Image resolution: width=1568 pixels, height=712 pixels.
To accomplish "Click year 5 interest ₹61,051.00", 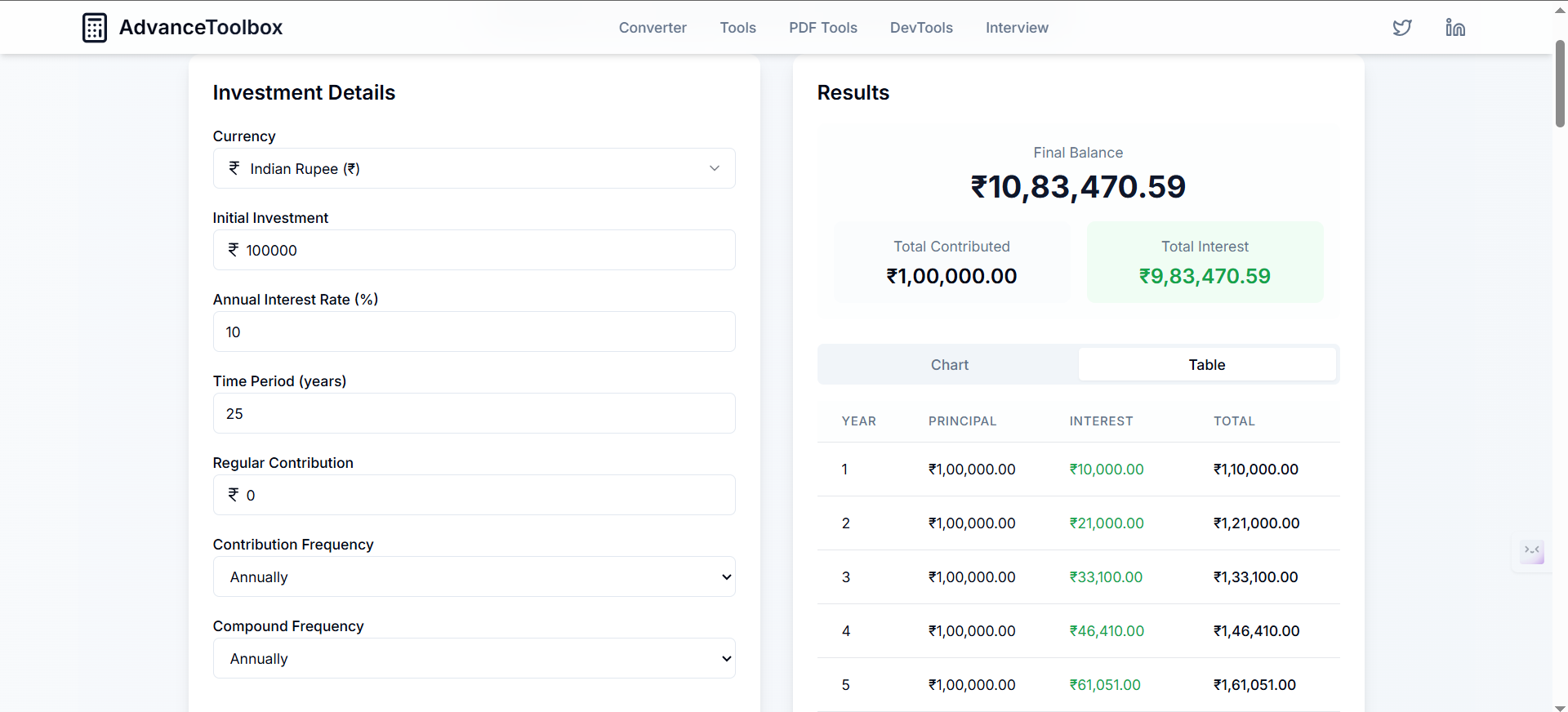I will tap(1105, 685).
